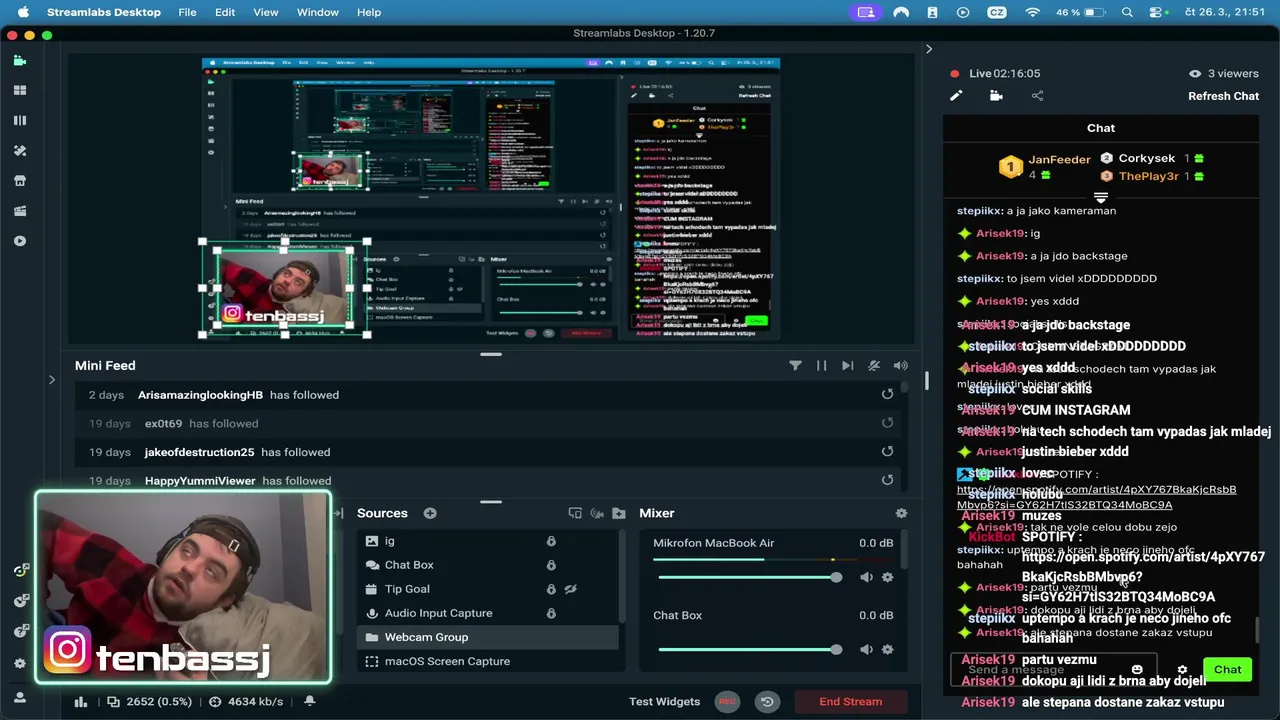Click the viewers eye icon
The height and width of the screenshot is (720, 1280).
click(x=1194, y=73)
